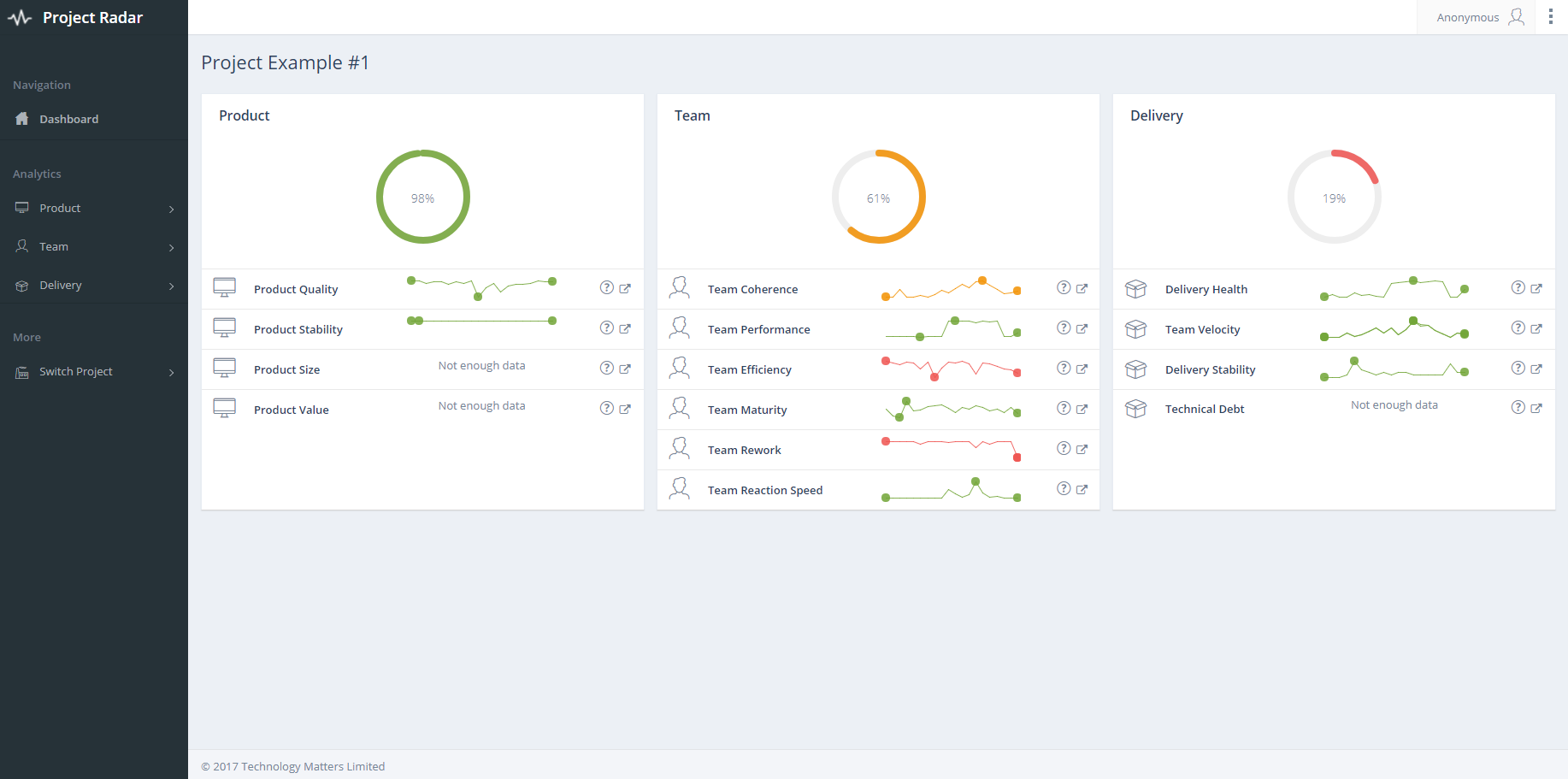Click the Product Stability metric label

point(298,329)
